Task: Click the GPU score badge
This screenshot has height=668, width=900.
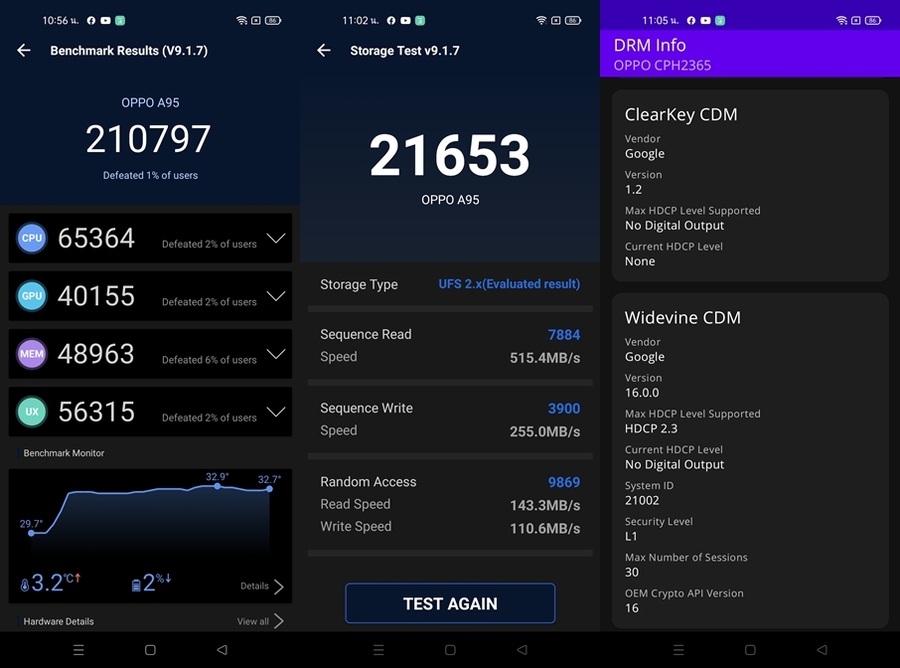Action: (32, 296)
